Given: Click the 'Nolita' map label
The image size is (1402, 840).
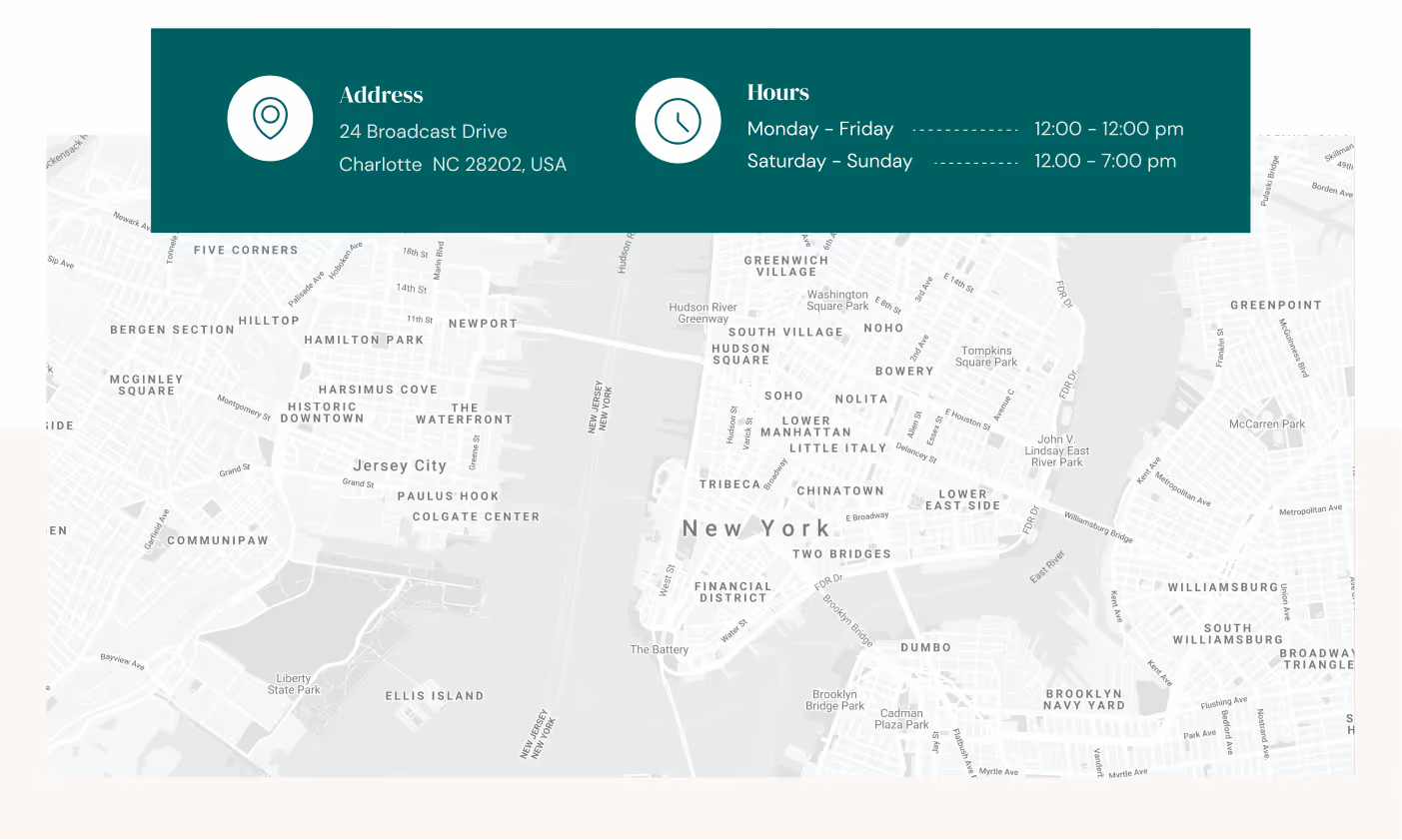Looking at the screenshot, I should coord(861,400).
